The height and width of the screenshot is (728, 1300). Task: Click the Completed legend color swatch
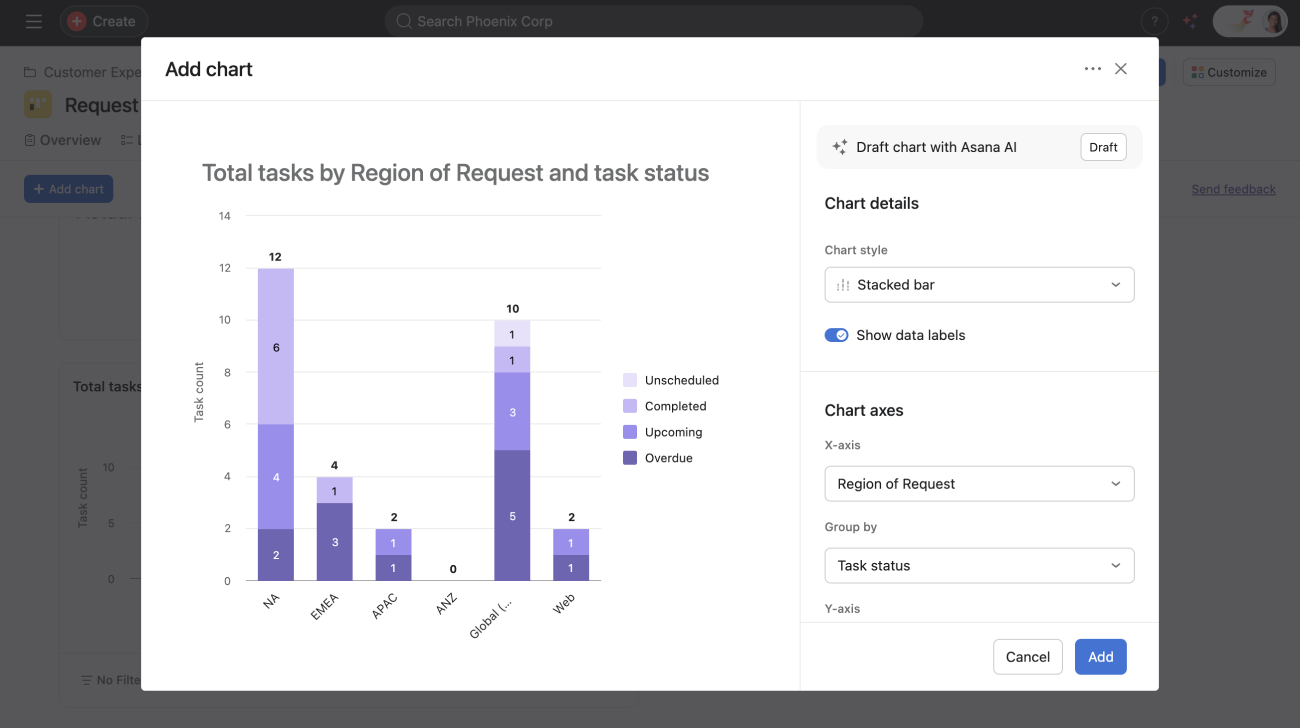(x=630, y=406)
